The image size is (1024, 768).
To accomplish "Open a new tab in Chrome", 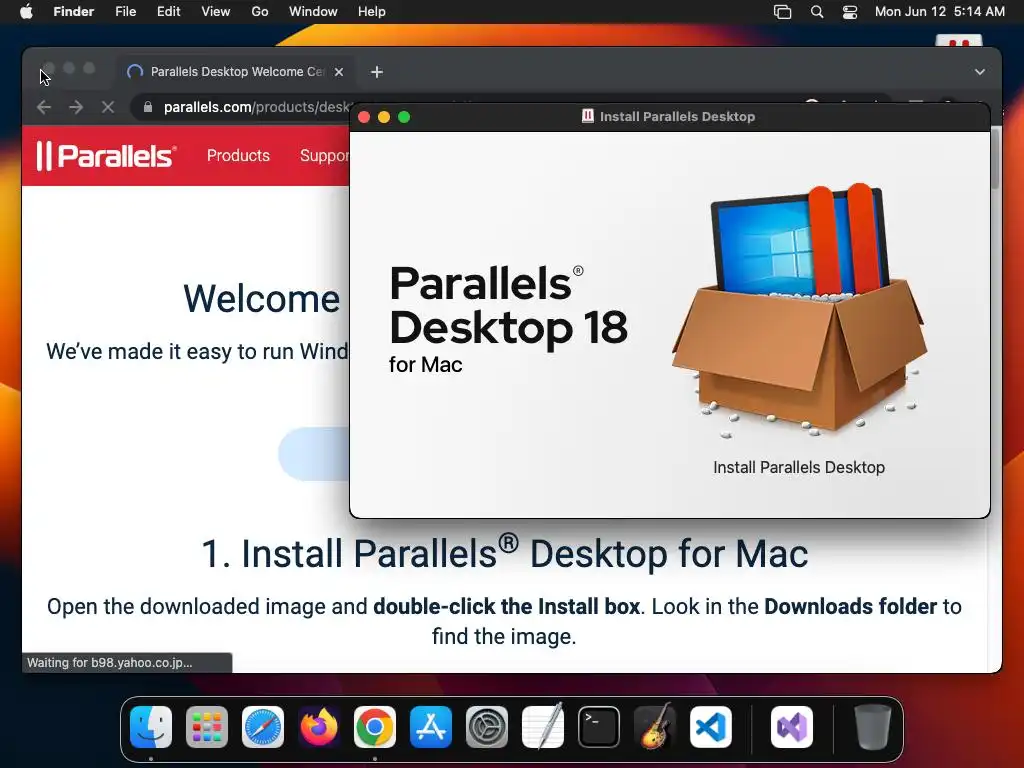I will coord(377,72).
